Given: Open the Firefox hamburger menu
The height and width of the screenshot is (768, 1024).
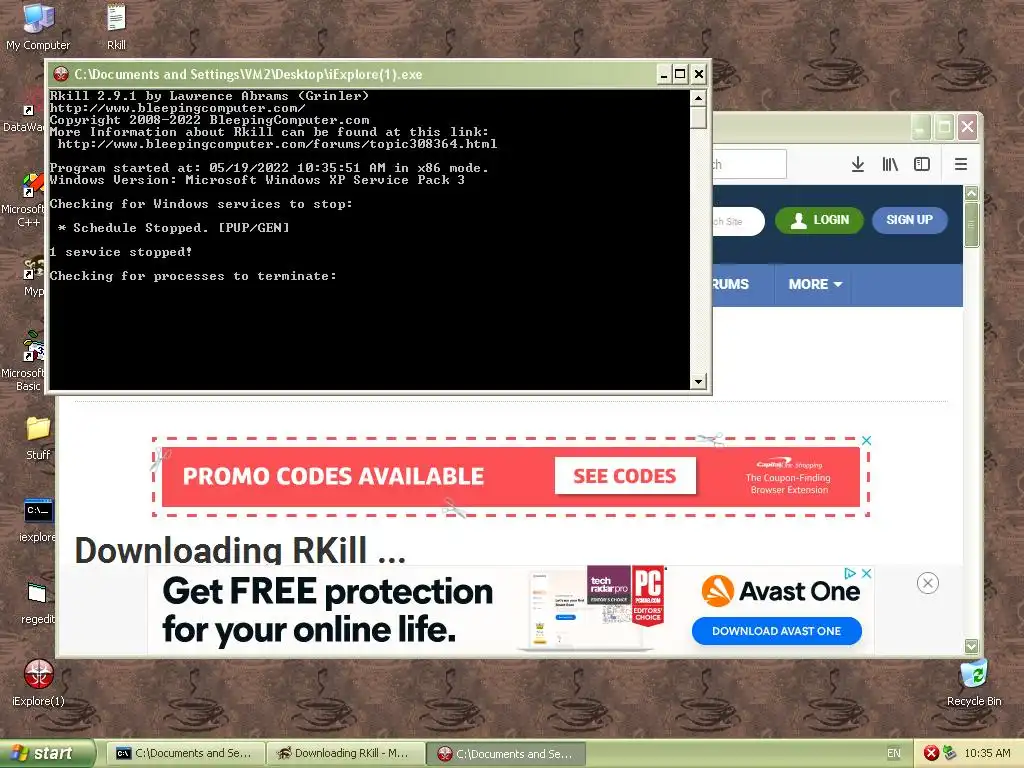Looking at the screenshot, I should (x=961, y=165).
